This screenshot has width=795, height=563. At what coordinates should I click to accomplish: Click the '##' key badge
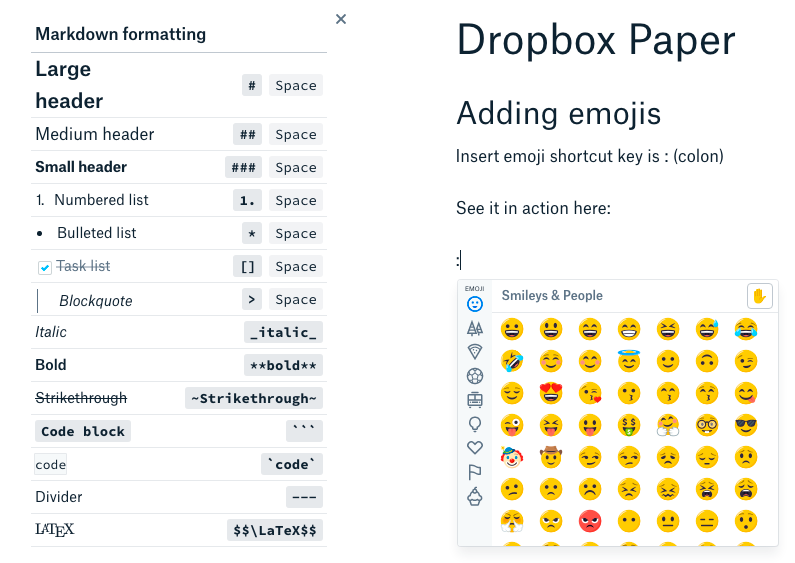pos(247,134)
